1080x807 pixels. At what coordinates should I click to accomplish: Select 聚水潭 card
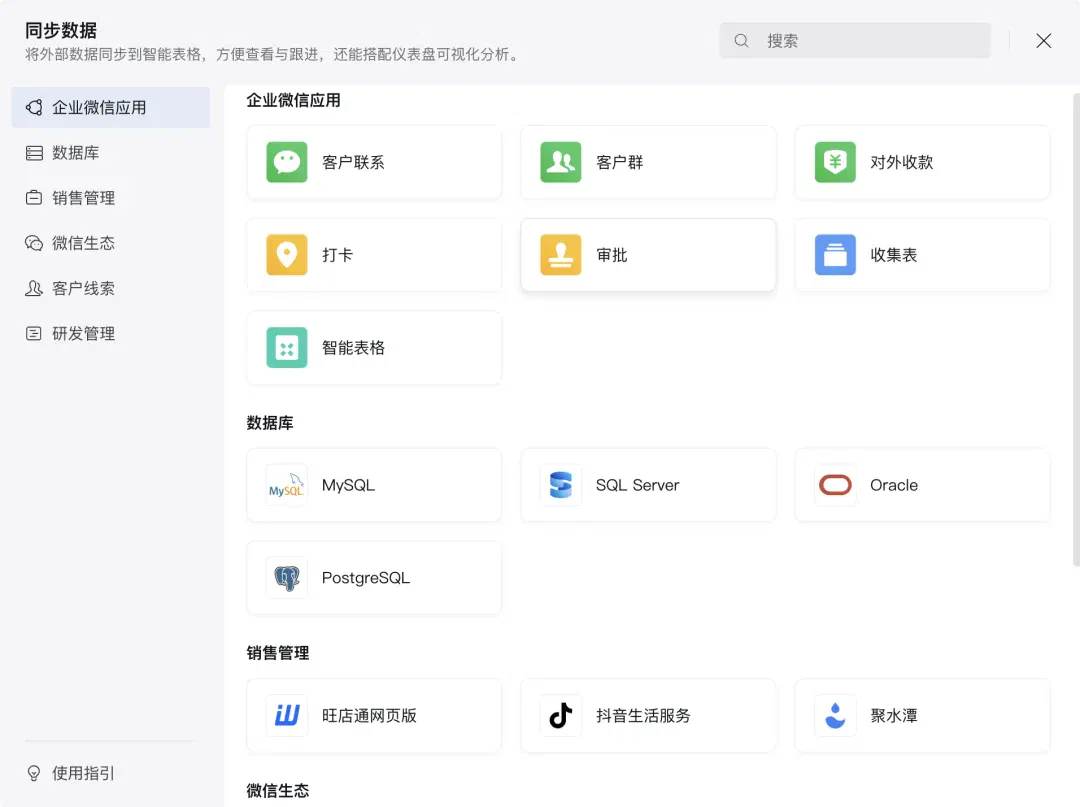click(x=922, y=715)
